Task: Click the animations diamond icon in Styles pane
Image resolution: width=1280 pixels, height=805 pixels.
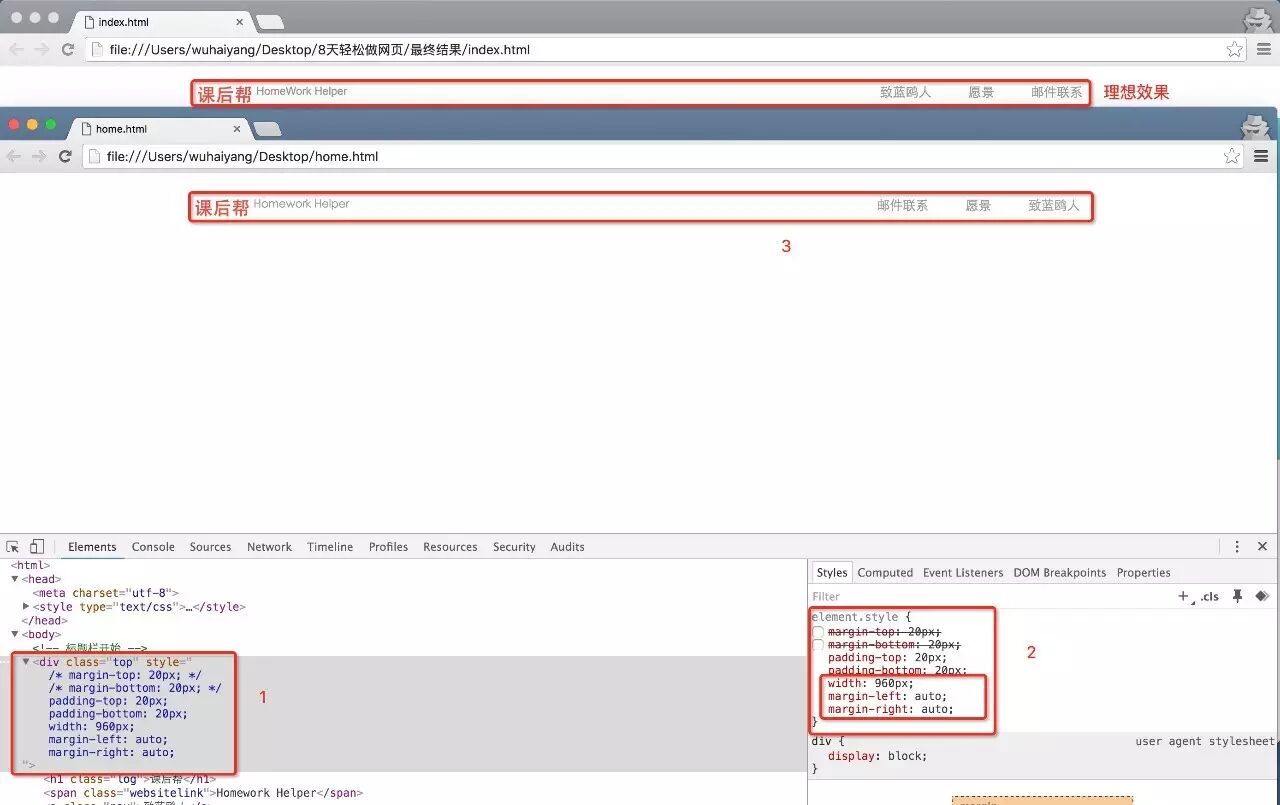Action: tap(1262, 596)
